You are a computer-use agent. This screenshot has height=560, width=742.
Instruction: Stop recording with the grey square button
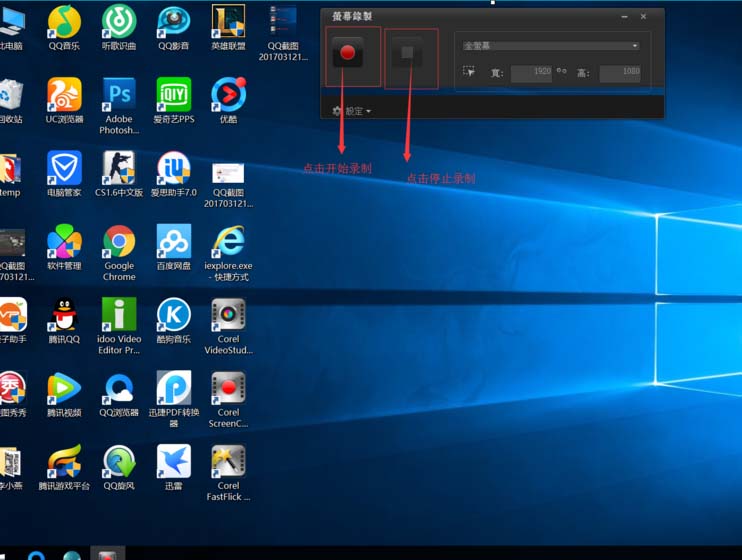pyautogui.click(x=407, y=52)
